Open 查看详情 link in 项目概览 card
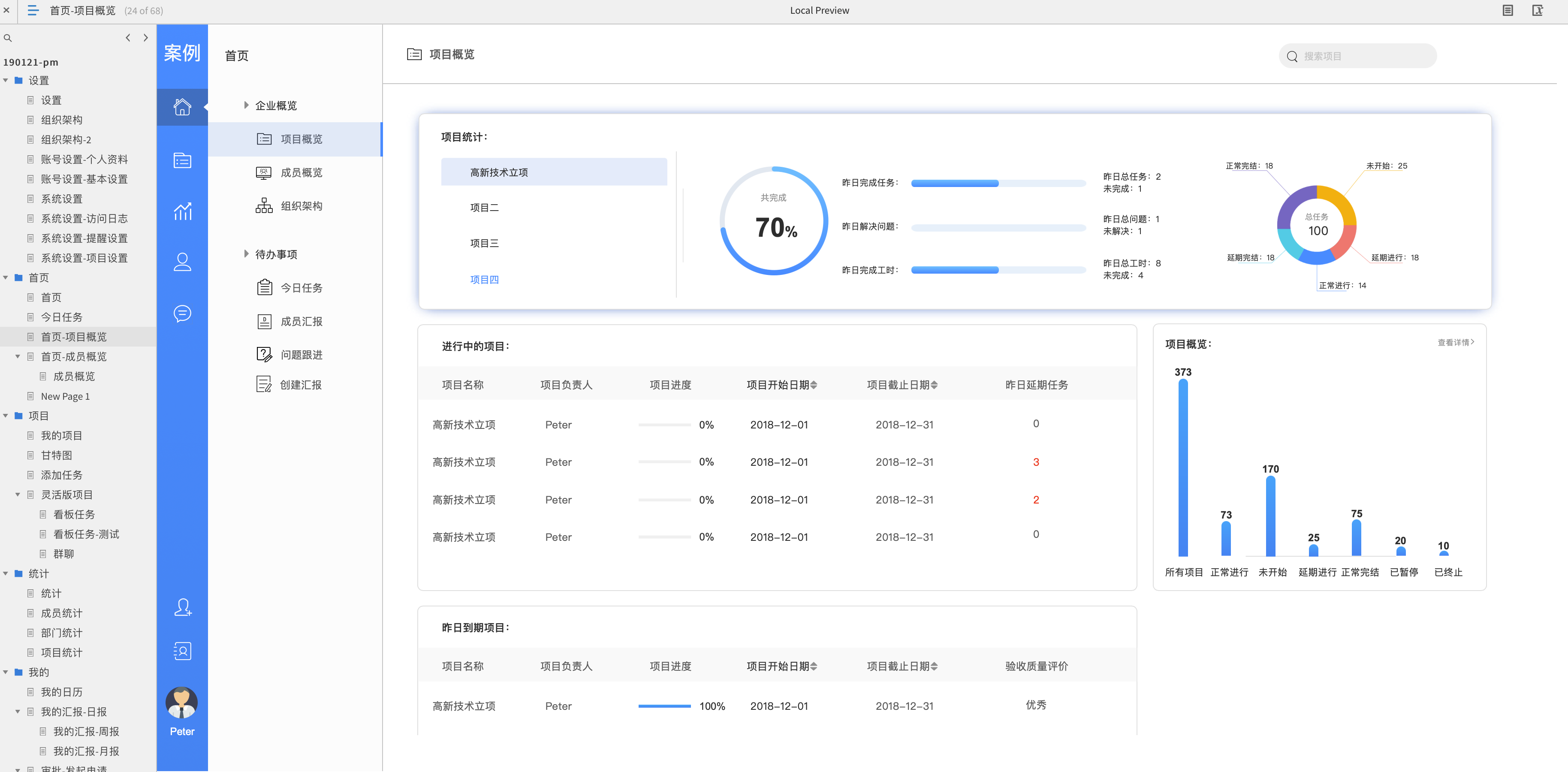1568x772 pixels. pyautogui.click(x=1455, y=342)
